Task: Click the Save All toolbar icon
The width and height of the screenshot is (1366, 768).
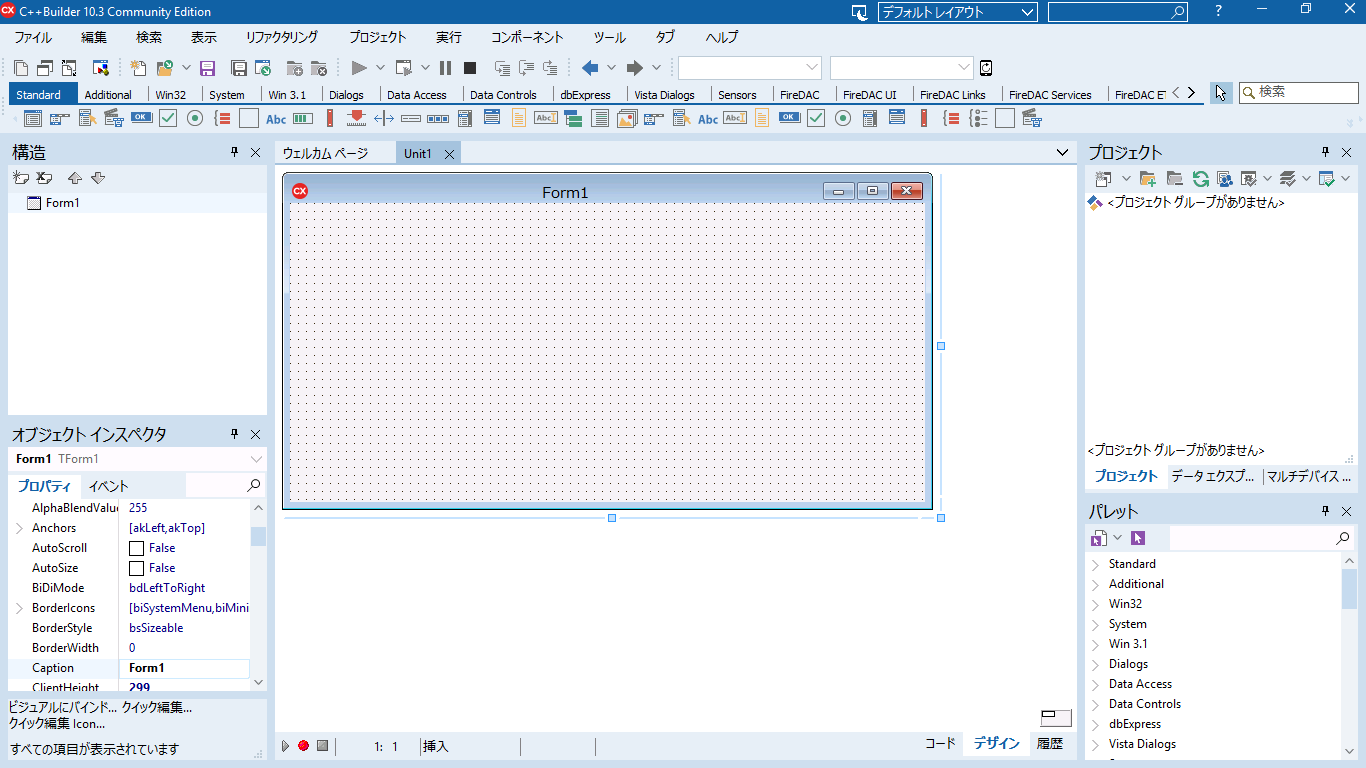Action: pyautogui.click(x=239, y=68)
